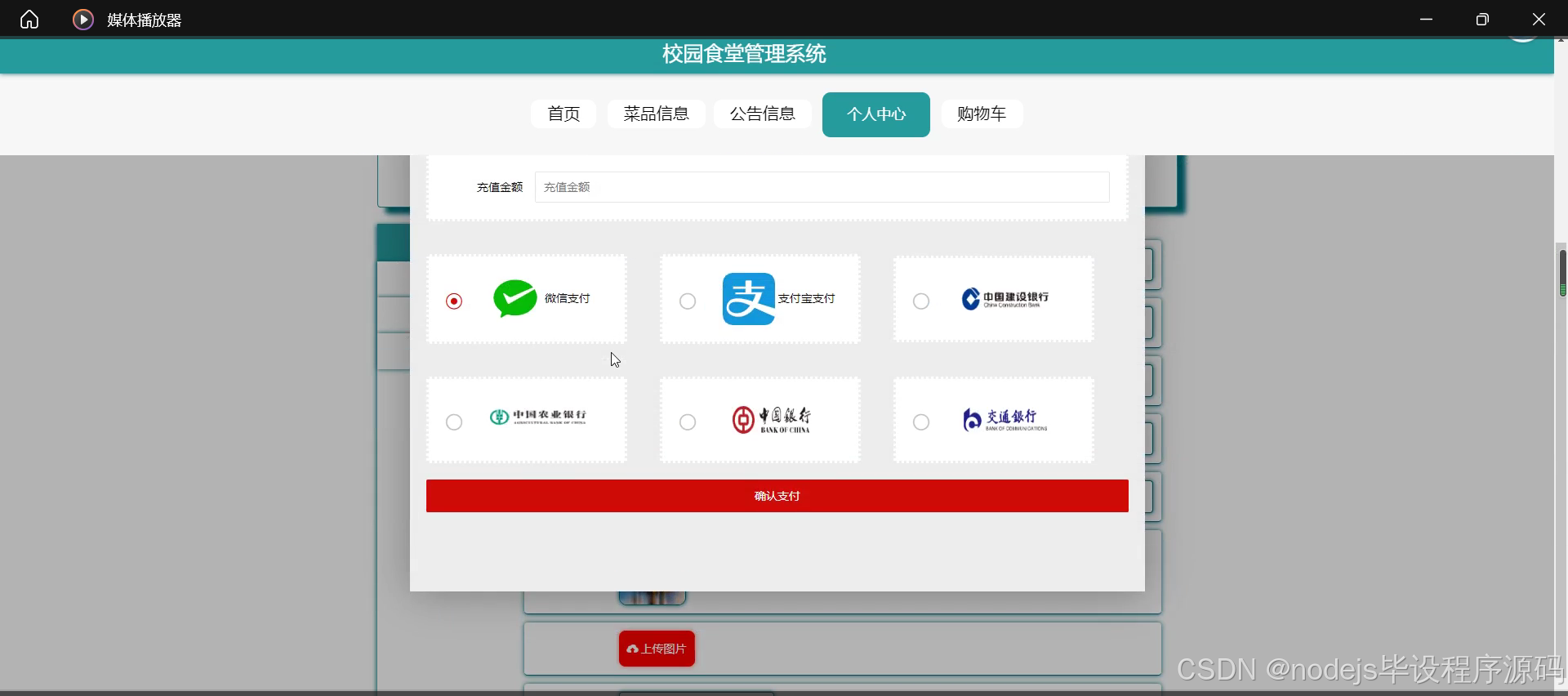
Task: Click the 支付宝支付 text label
Action: pyautogui.click(x=806, y=299)
